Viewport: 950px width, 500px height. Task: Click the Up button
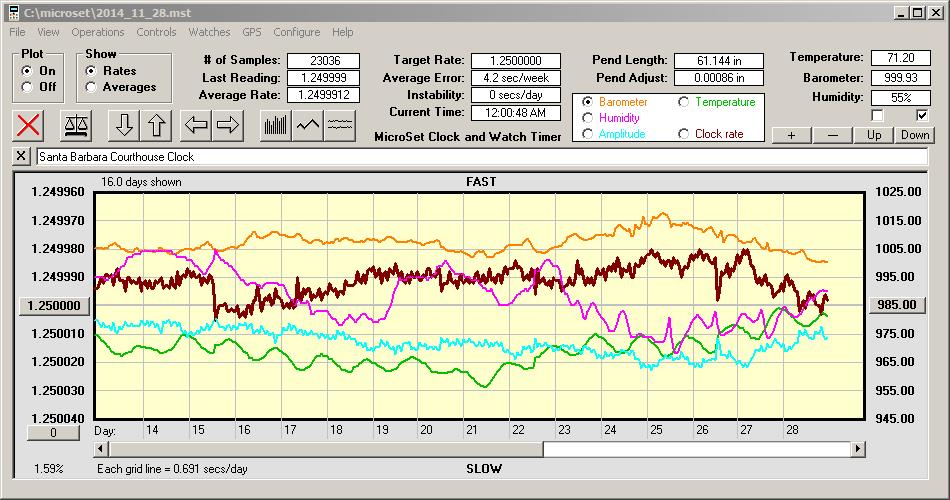pos(874,135)
